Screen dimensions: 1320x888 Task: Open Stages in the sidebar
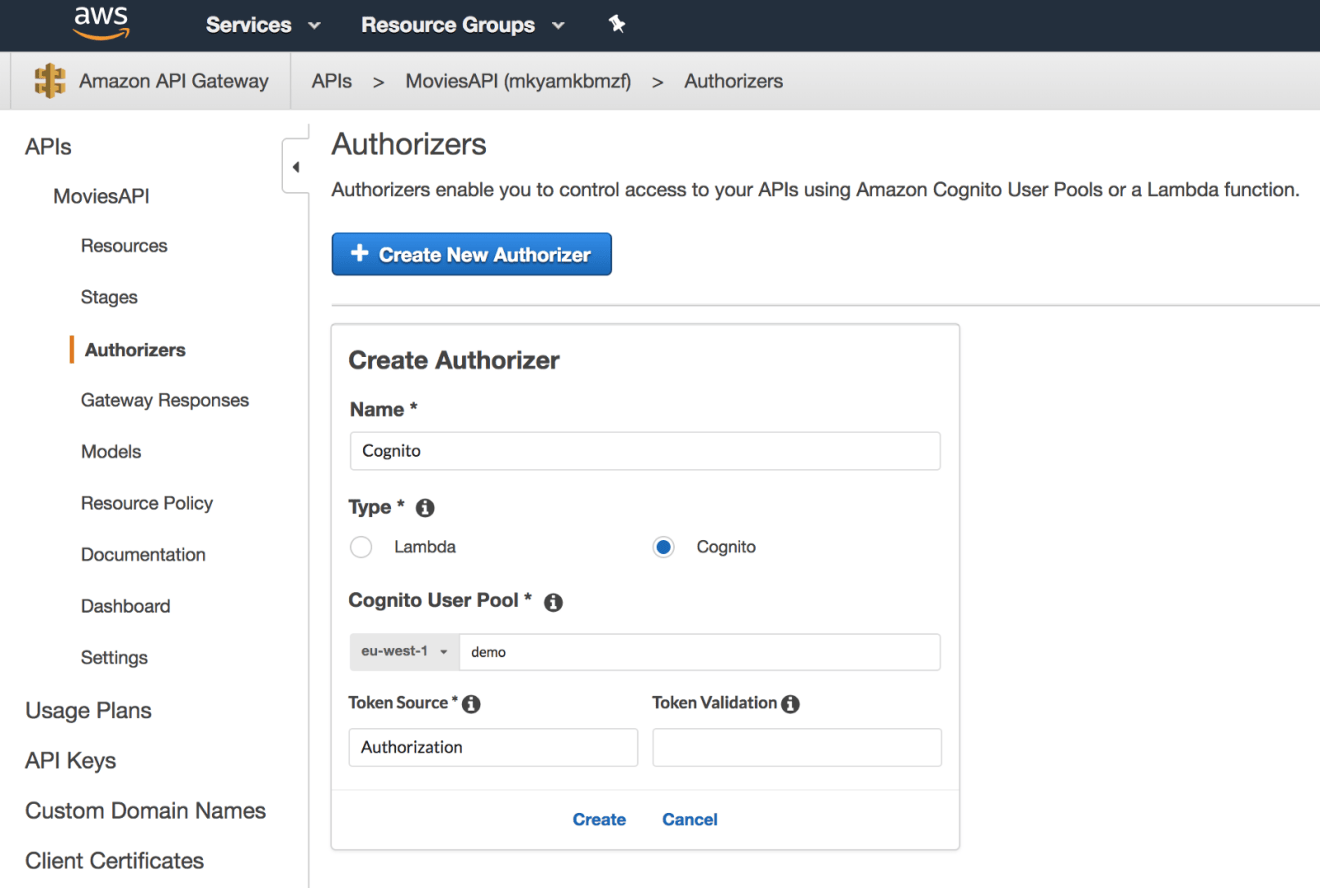pos(109,297)
